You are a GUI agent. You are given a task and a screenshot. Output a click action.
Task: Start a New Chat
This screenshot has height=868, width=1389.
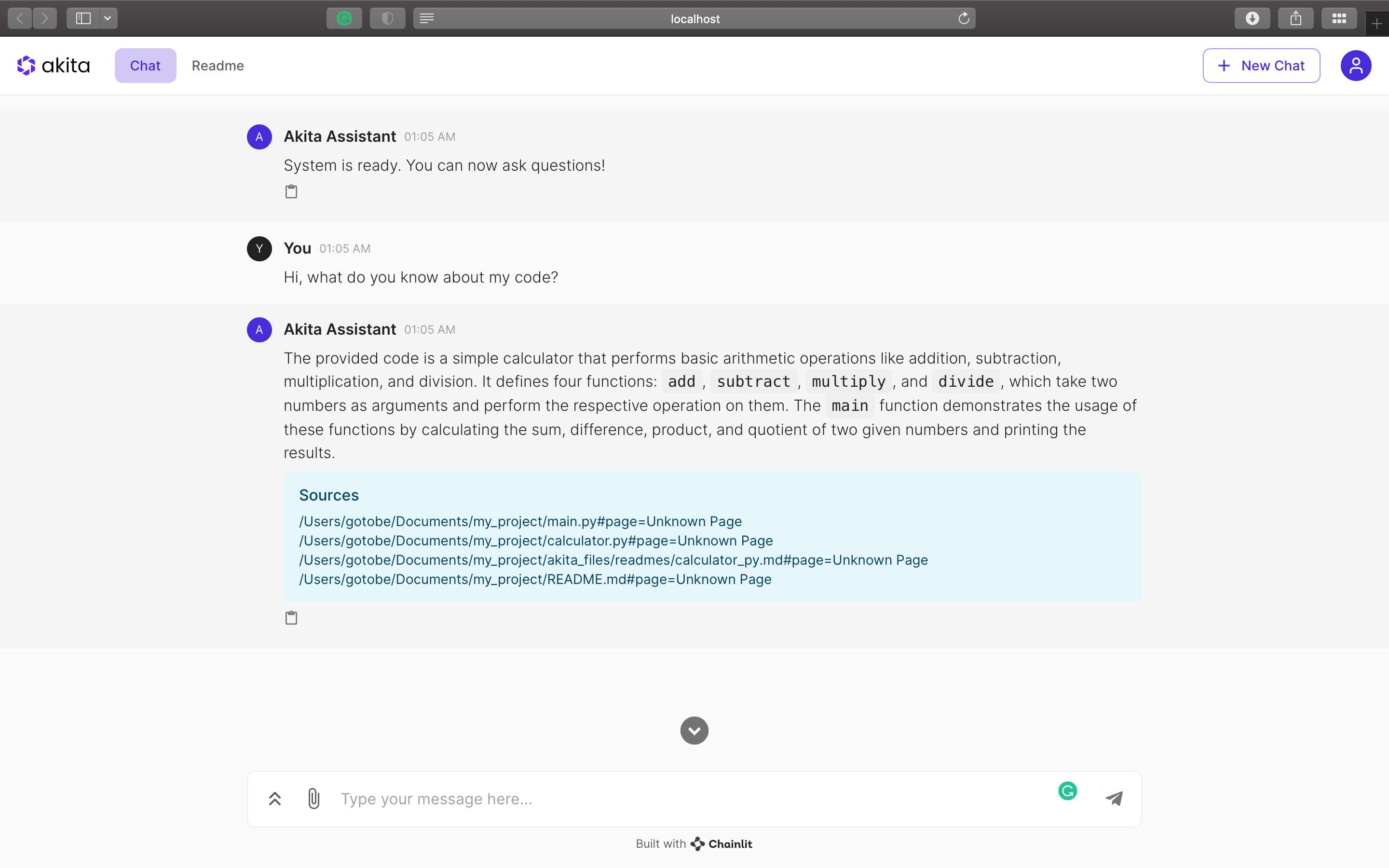click(1261, 66)
